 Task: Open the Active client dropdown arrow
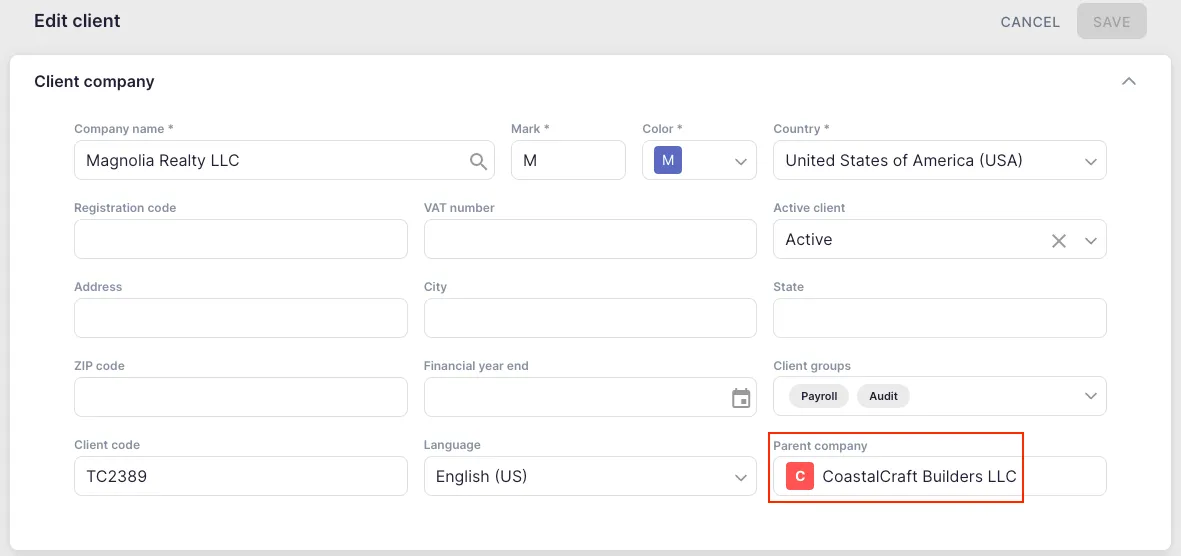coord(1090,240)
